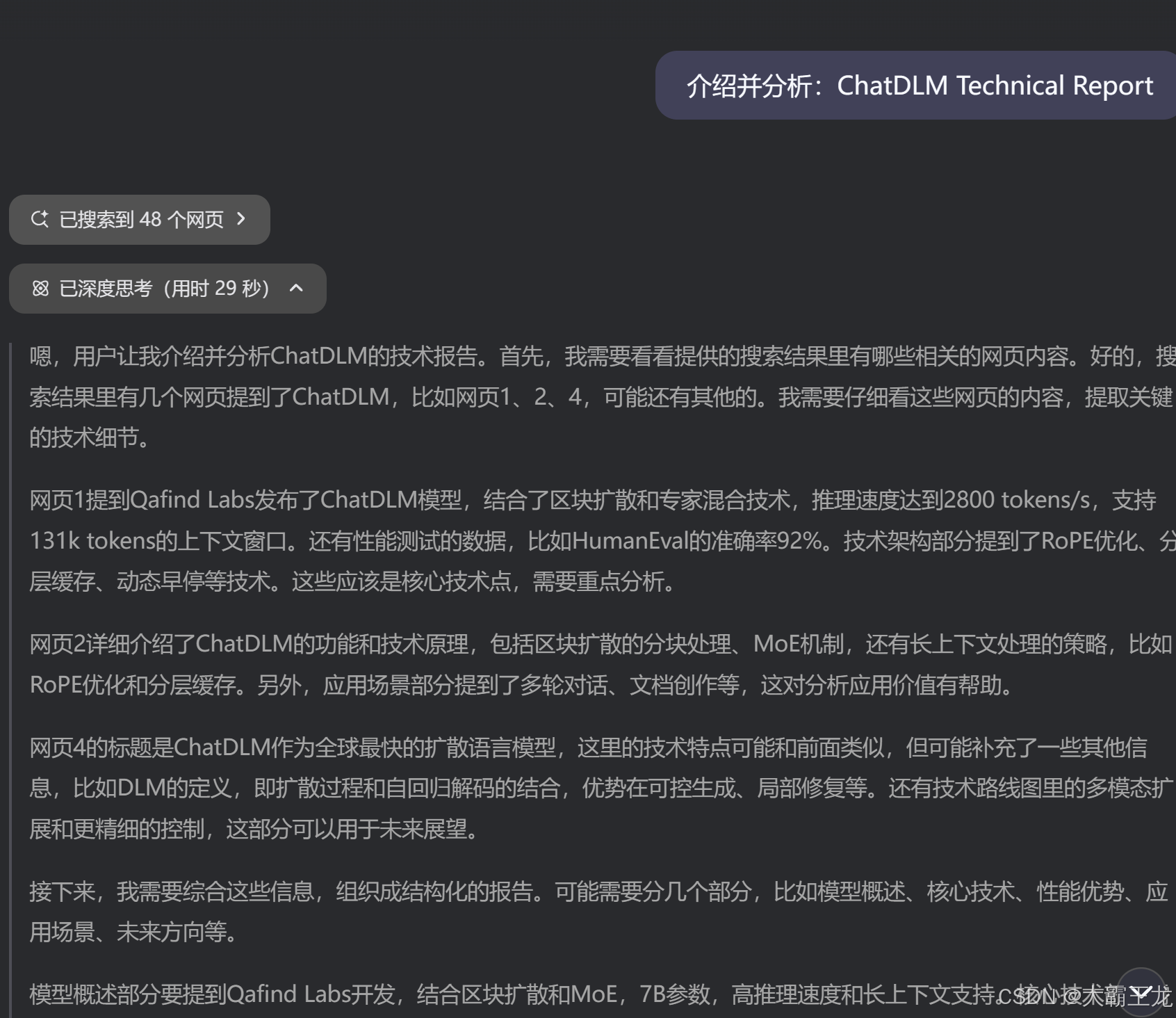
Task: Select the user message bubble ChatDLM Technical Report
Action: coord(915,86)
